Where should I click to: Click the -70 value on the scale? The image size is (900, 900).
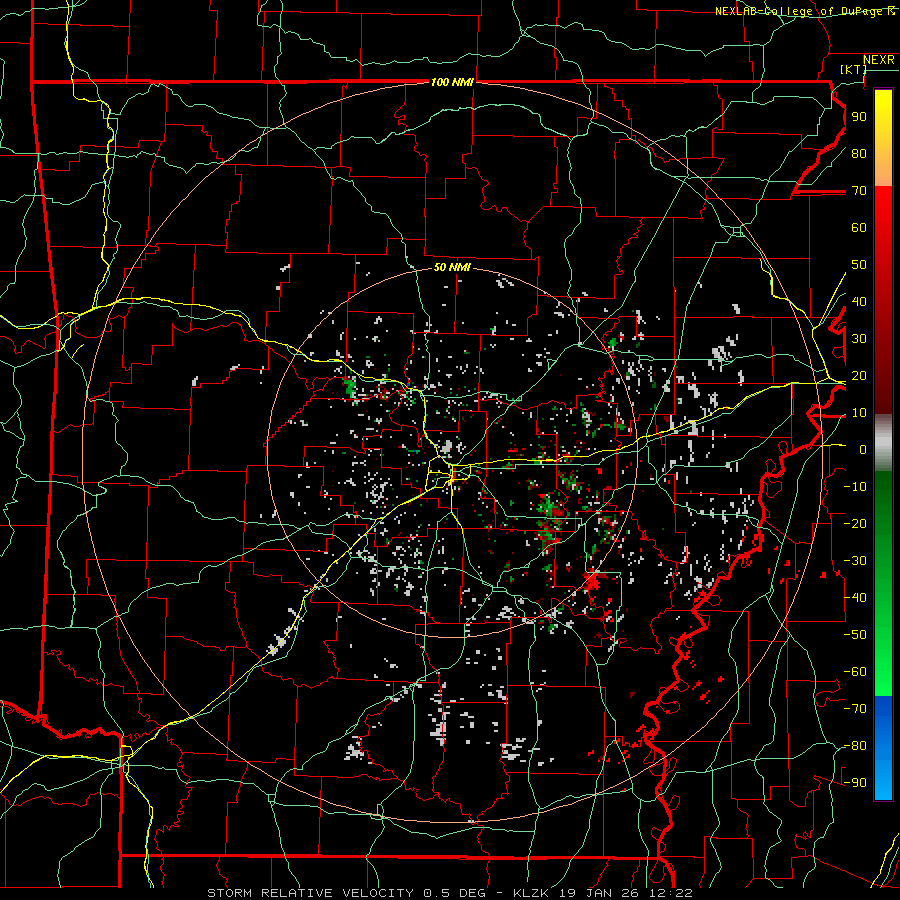(855, 709)
